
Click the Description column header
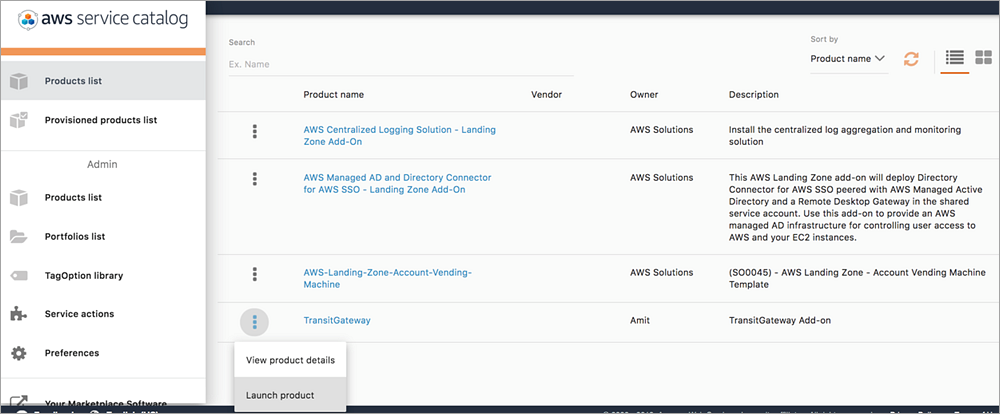tap(754, 94)
